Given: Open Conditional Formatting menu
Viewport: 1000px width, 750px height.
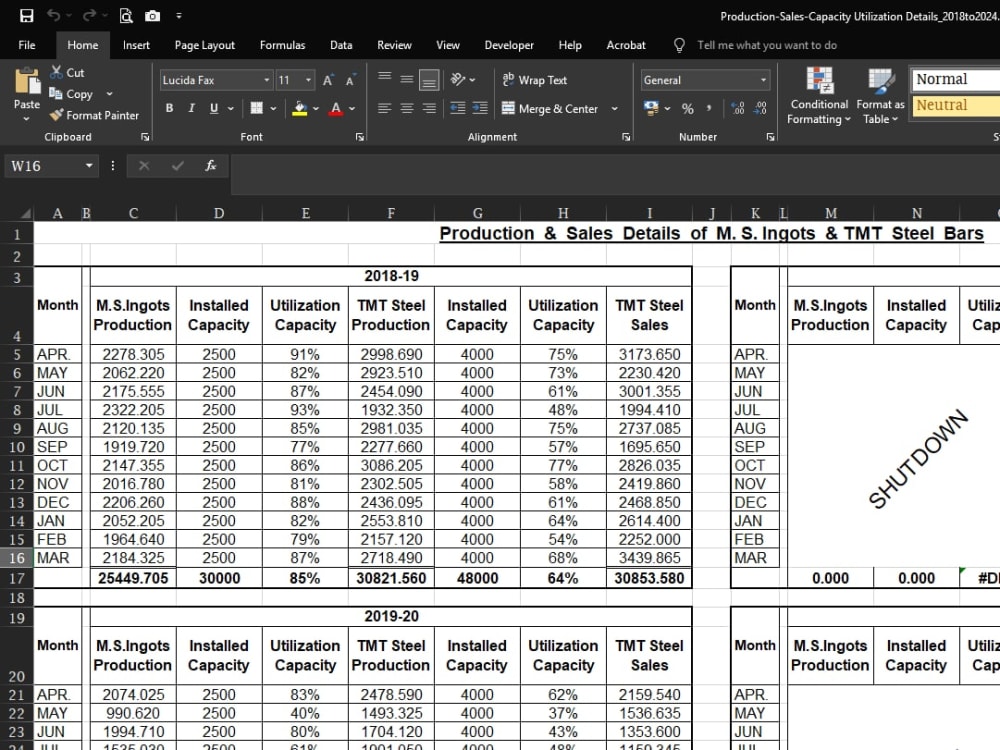Looking at the screenshot, I should click(820, 96).
